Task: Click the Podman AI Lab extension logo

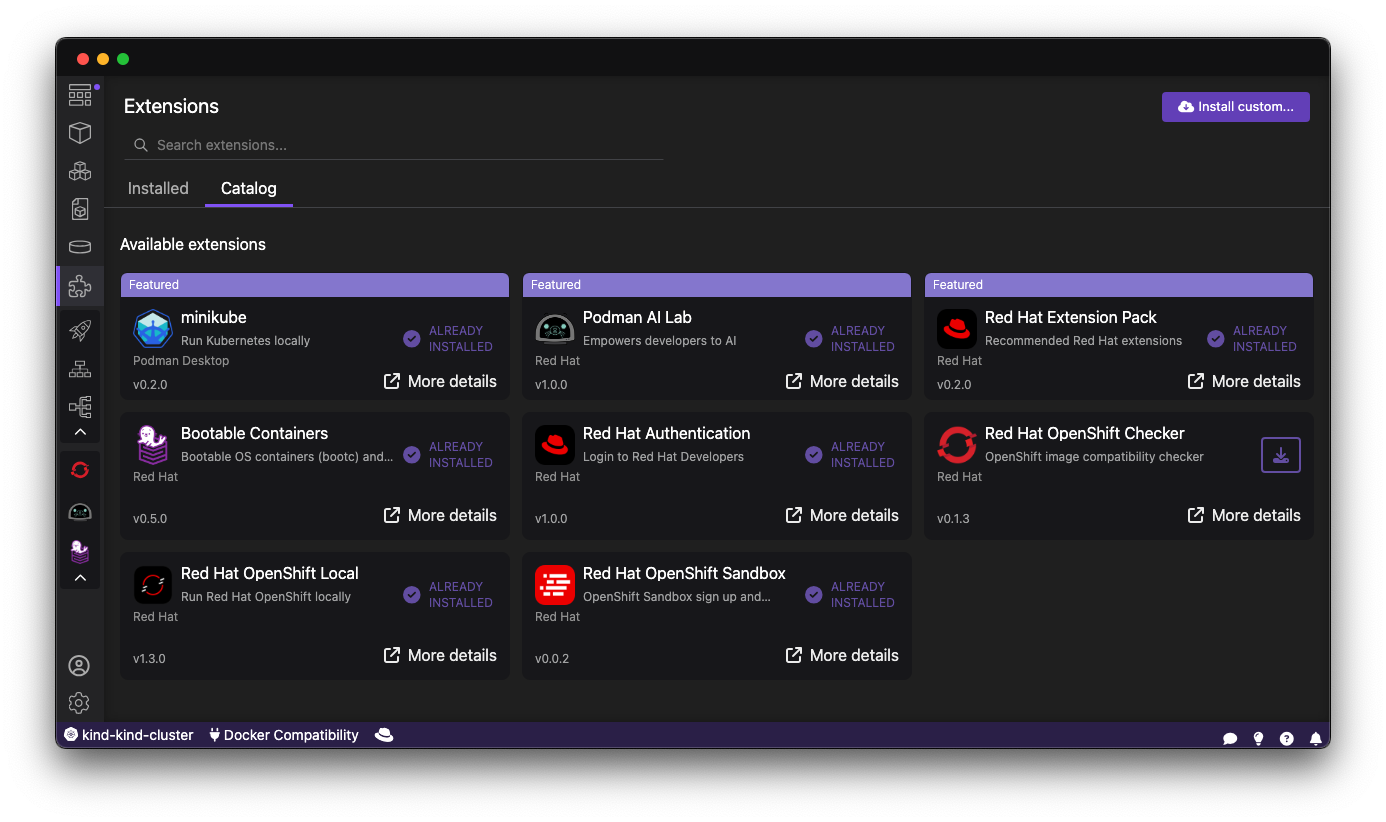Action: tap(555, 329)
